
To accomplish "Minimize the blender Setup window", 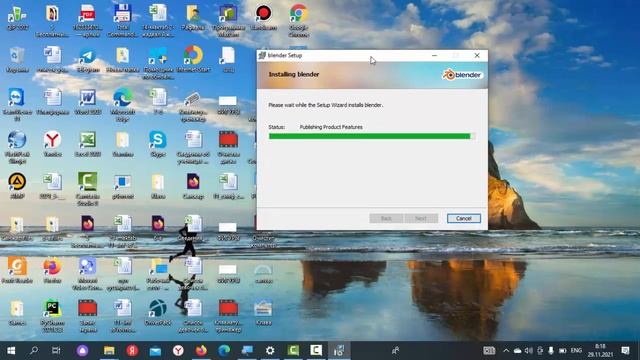I will click(x=434, y=55).
